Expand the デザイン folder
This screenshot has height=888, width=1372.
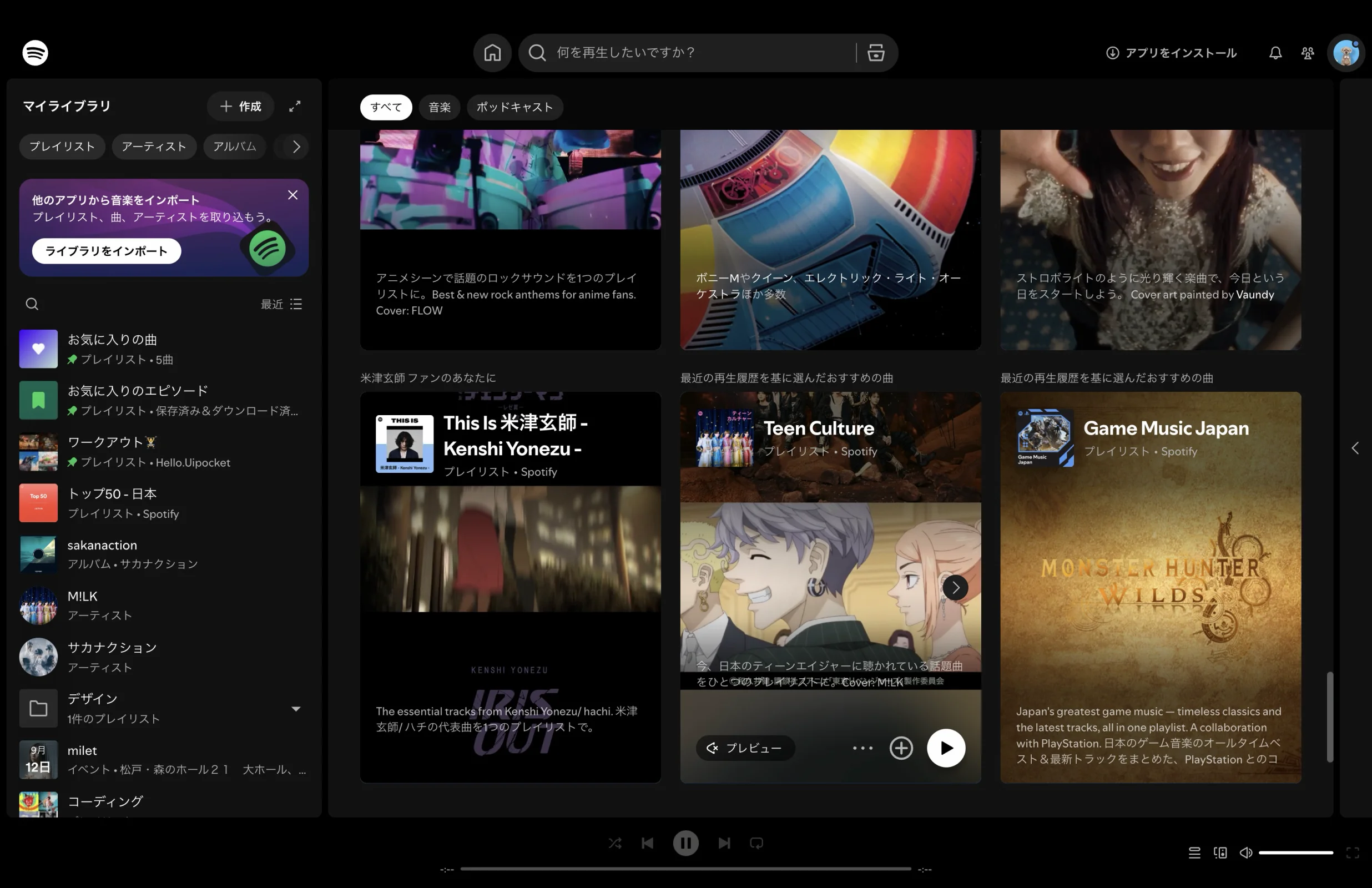click(296, 709)
